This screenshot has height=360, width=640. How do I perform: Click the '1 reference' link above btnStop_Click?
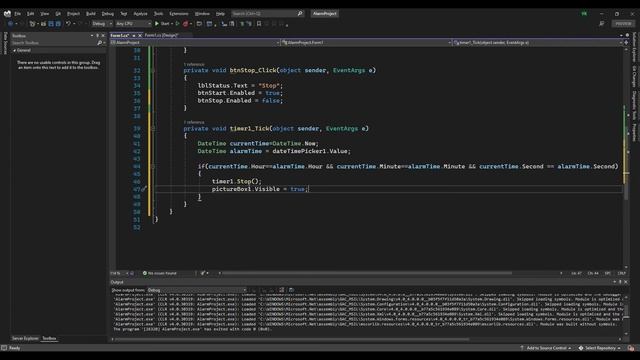click(194, 64)
